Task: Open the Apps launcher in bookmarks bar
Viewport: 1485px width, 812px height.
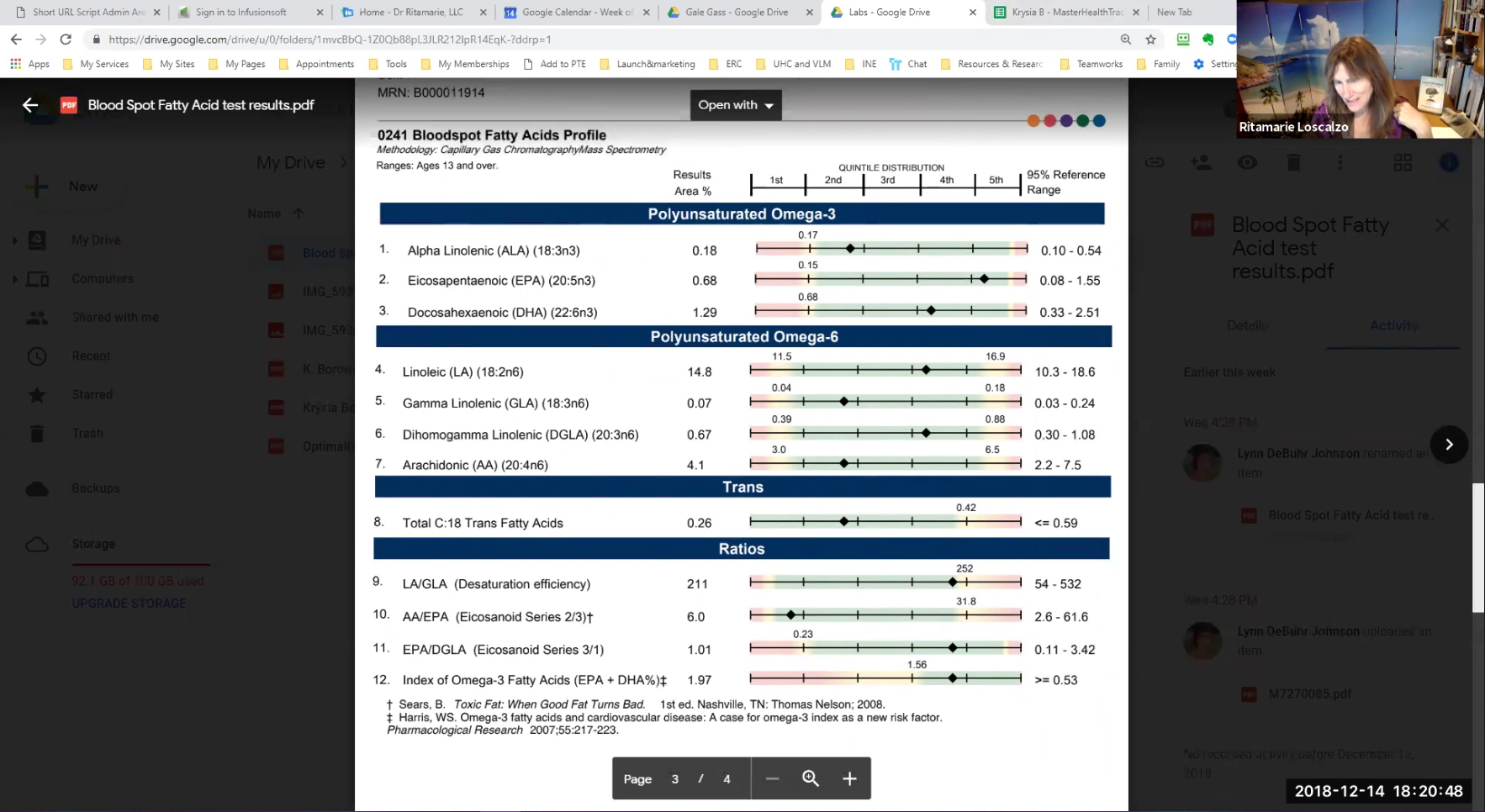Action: tap(29, 64)
